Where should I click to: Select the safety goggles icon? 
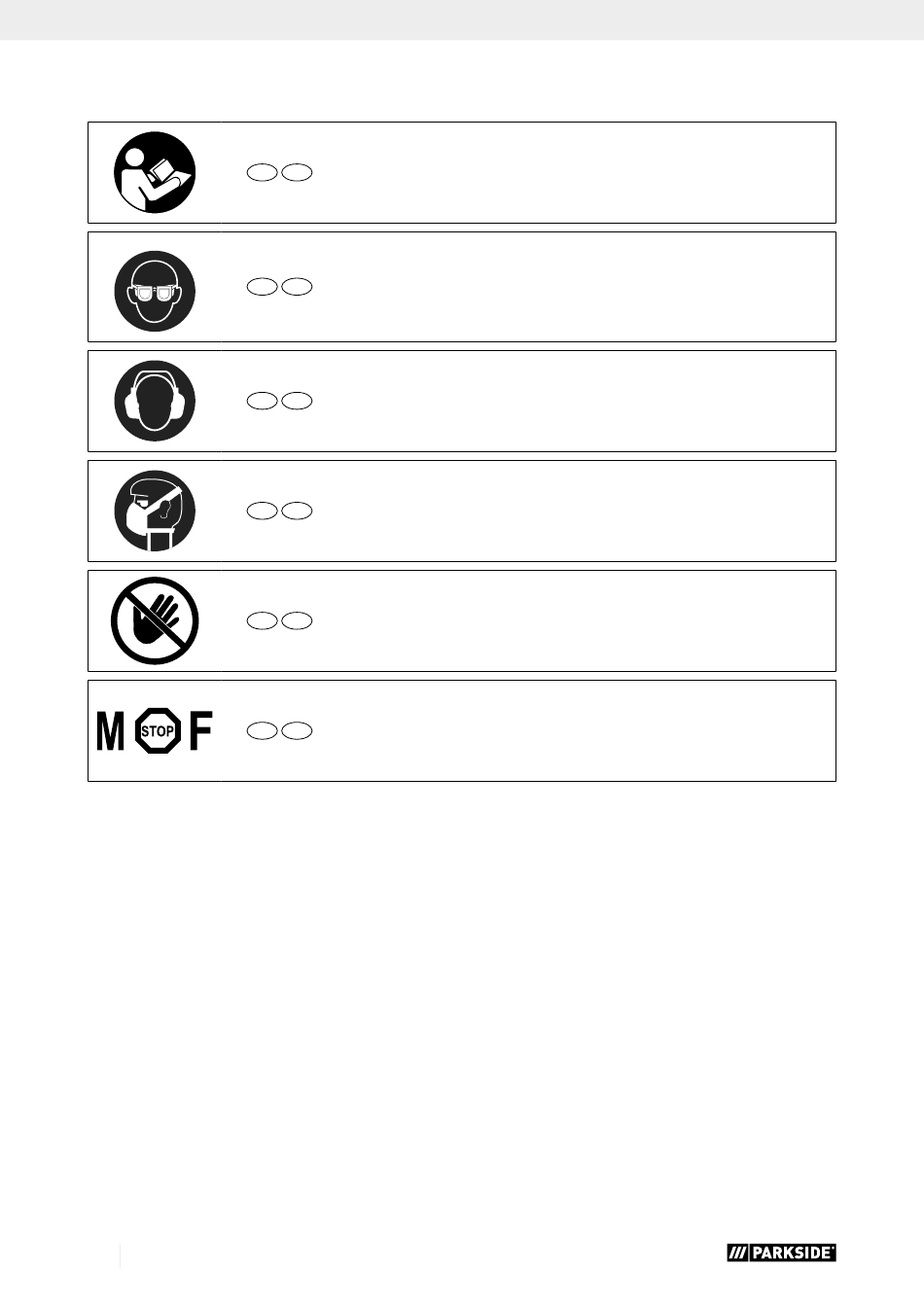pos(155,292)
